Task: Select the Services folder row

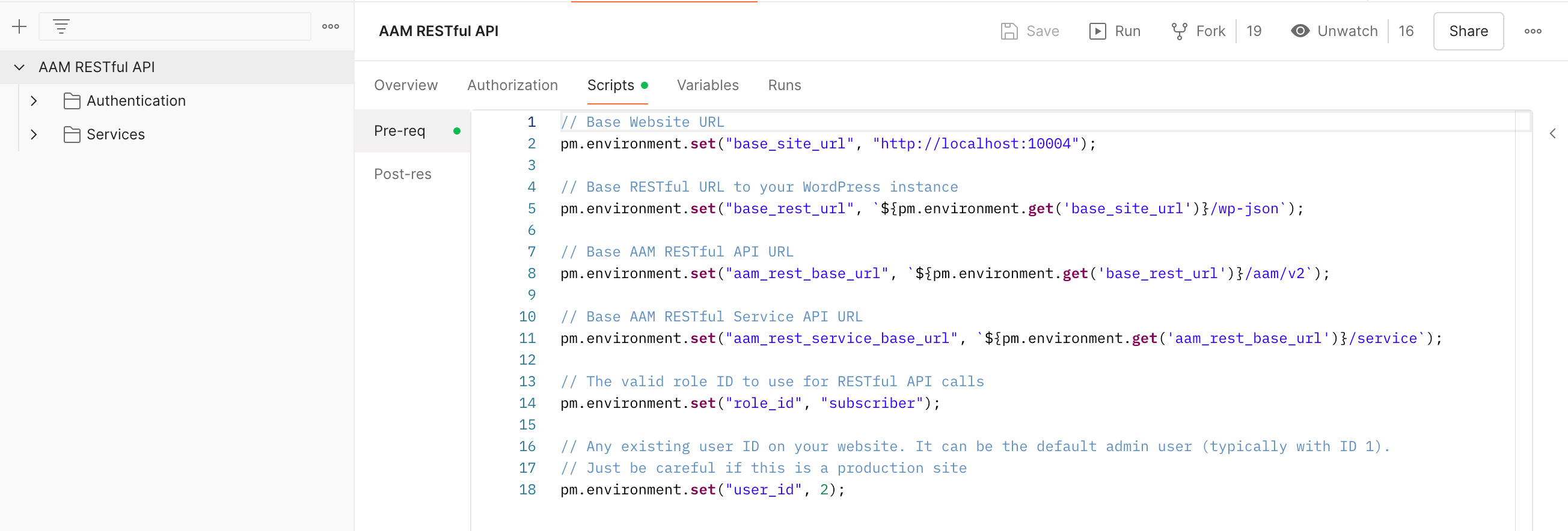Action: point(177,135)
